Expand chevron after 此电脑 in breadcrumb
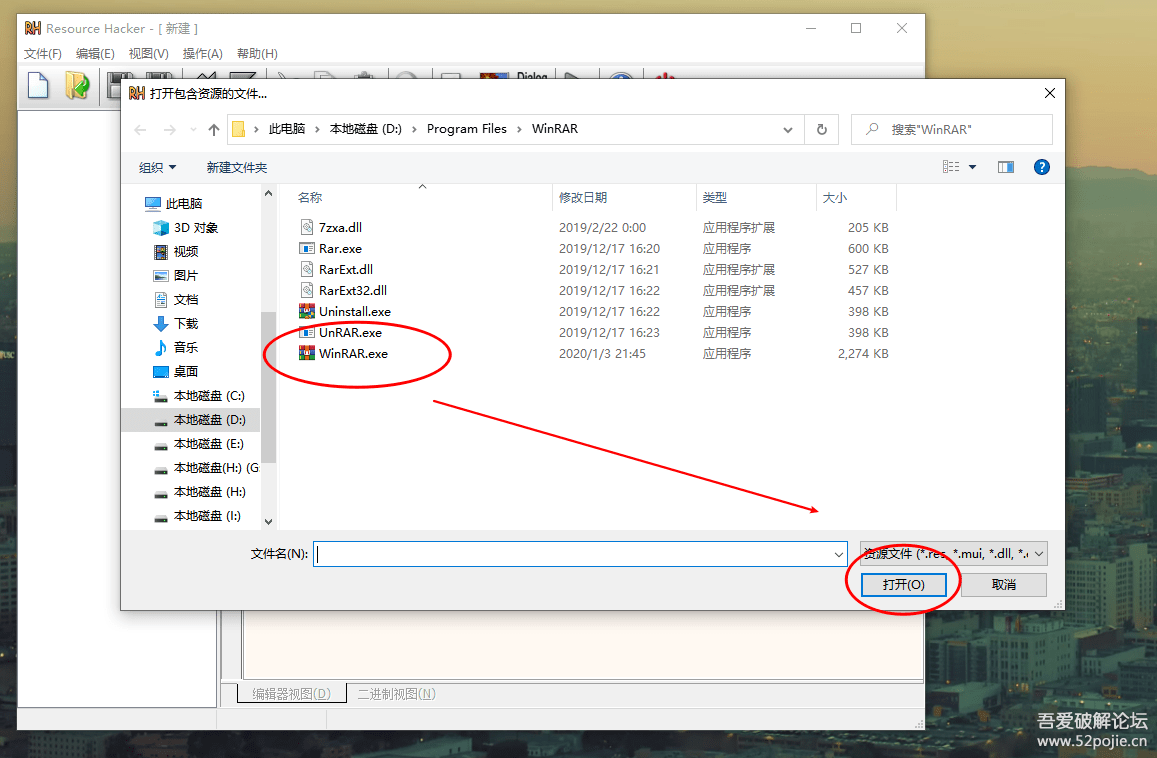 (317, 129)
